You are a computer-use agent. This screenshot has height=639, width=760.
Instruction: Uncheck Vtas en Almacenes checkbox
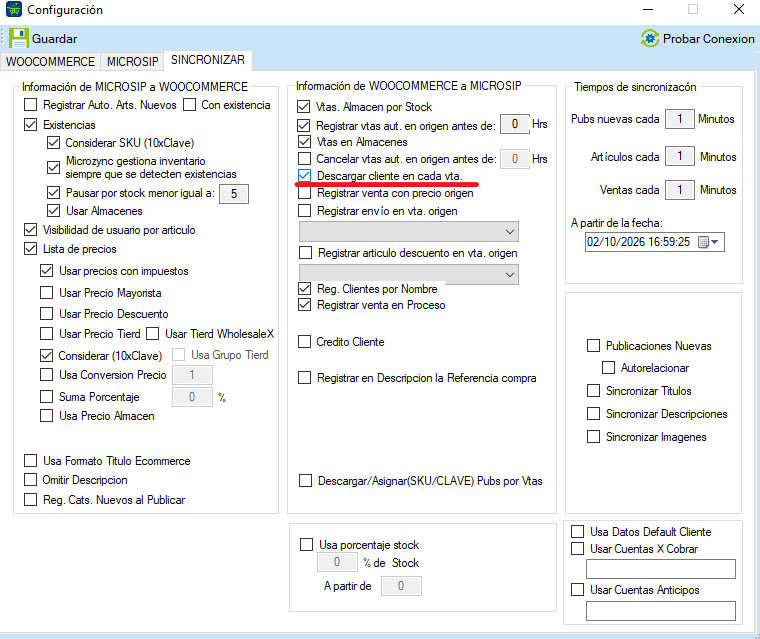[x=304, y=142]
